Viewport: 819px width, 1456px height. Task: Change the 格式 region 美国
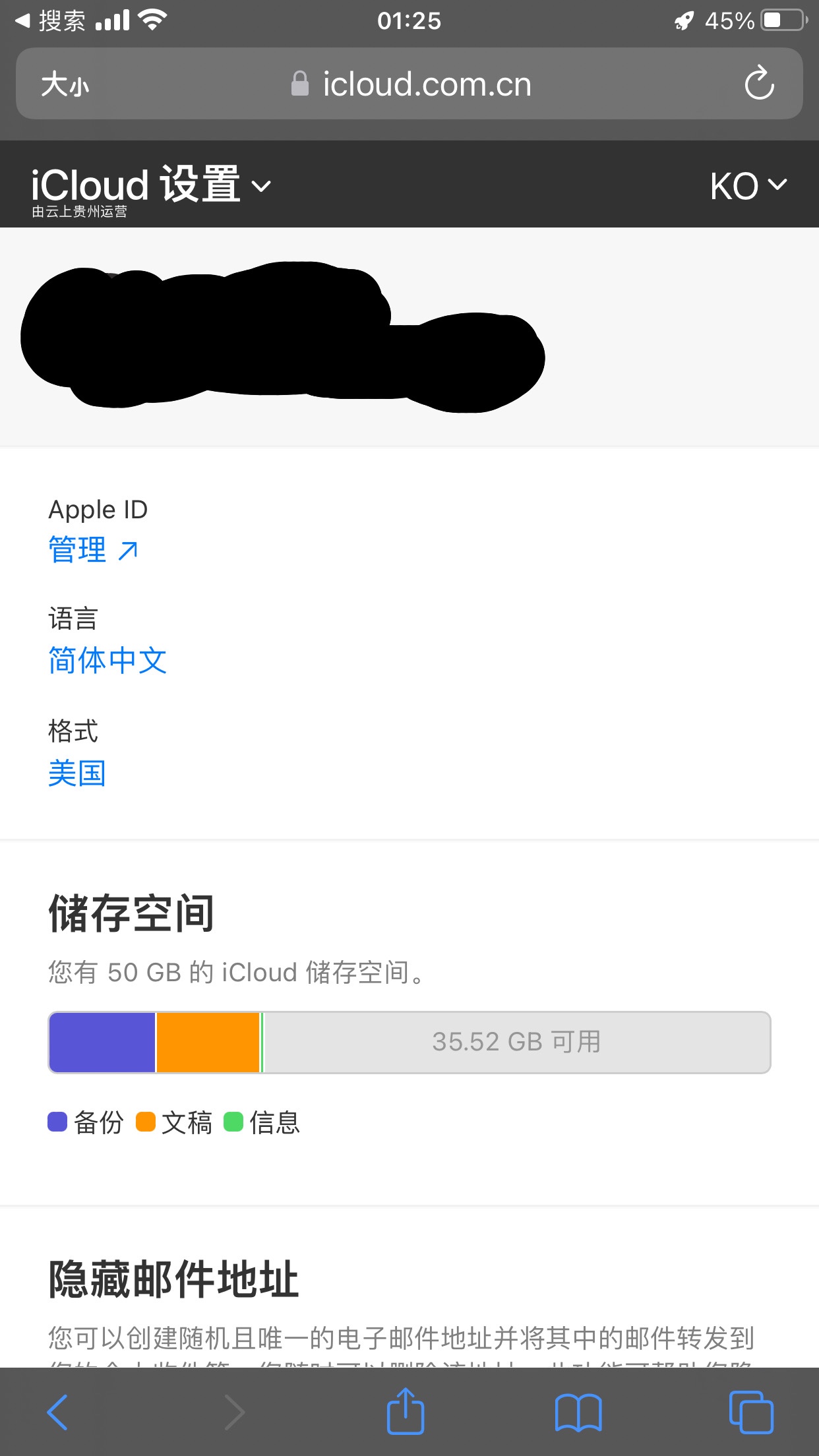pyautogui.click(x=77, y=773)
